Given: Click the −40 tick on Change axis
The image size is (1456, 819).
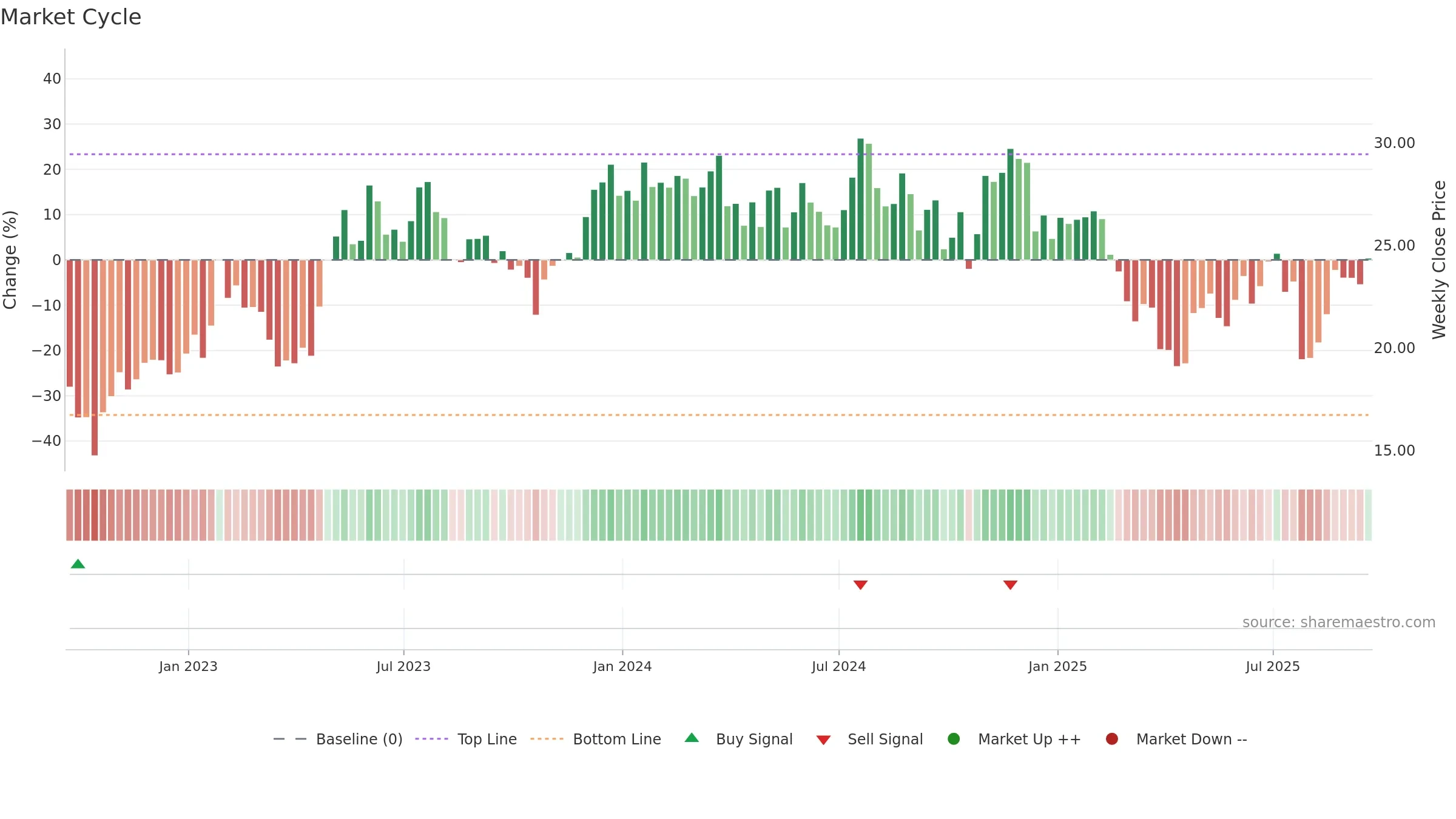Looking at the screenshot, I should tap(47, 441).
